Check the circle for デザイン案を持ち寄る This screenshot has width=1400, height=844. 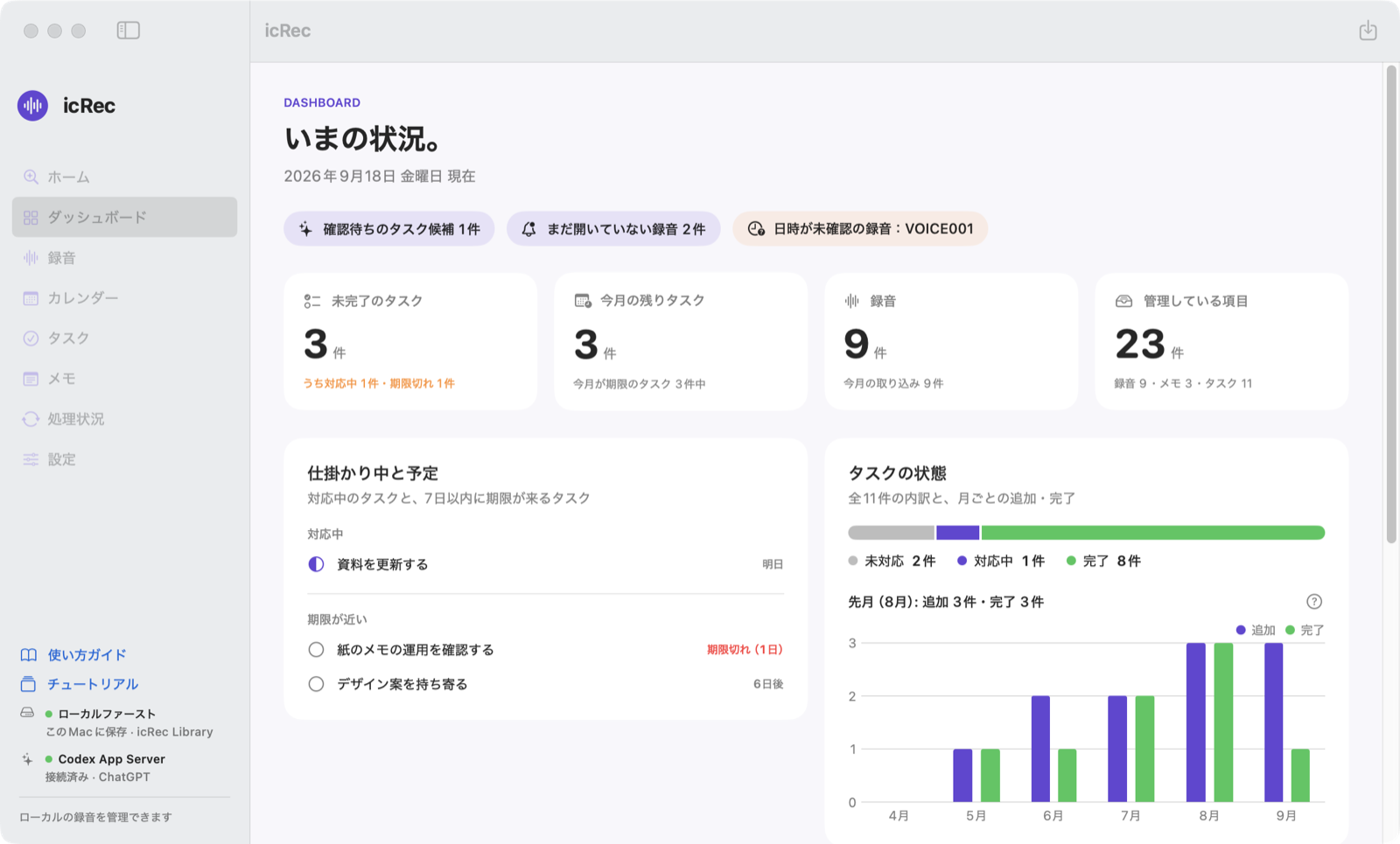[316, 684]
